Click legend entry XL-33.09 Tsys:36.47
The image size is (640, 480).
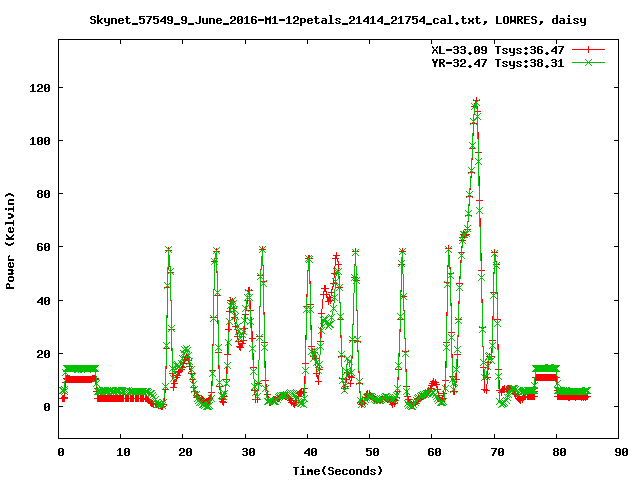point(498,50)
